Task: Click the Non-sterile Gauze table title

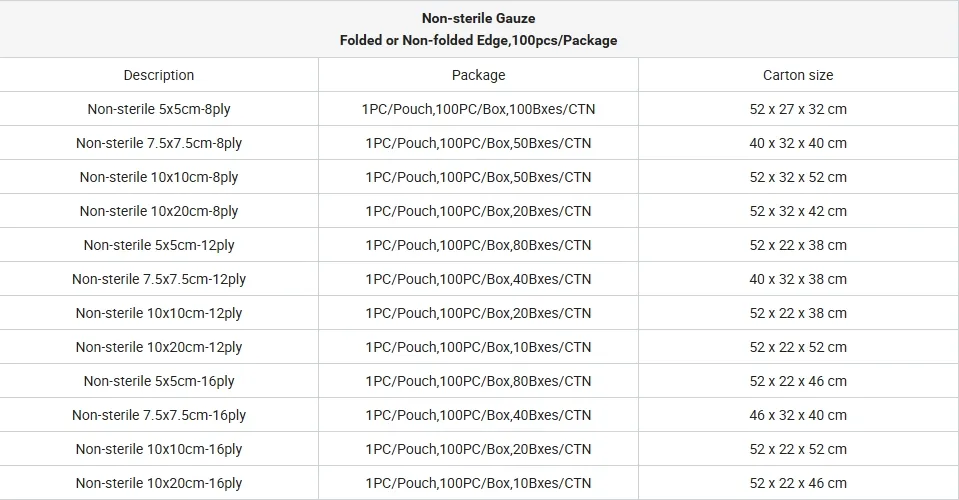Action: [x=478, y=18]
